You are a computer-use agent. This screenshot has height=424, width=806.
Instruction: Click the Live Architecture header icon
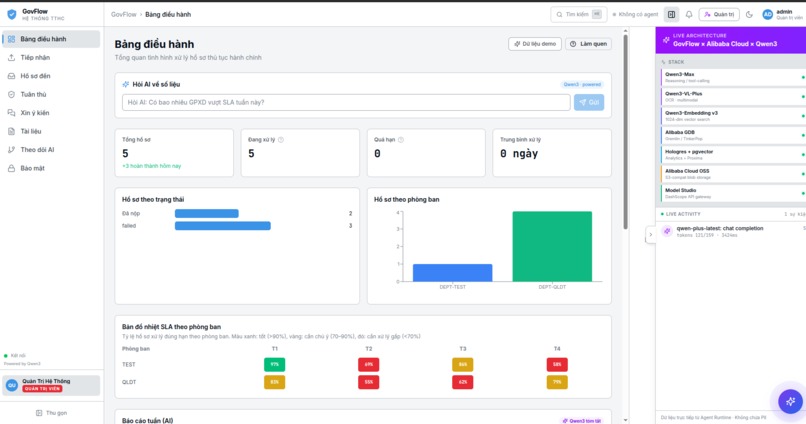pyautogui.click(x=666, y=40)
